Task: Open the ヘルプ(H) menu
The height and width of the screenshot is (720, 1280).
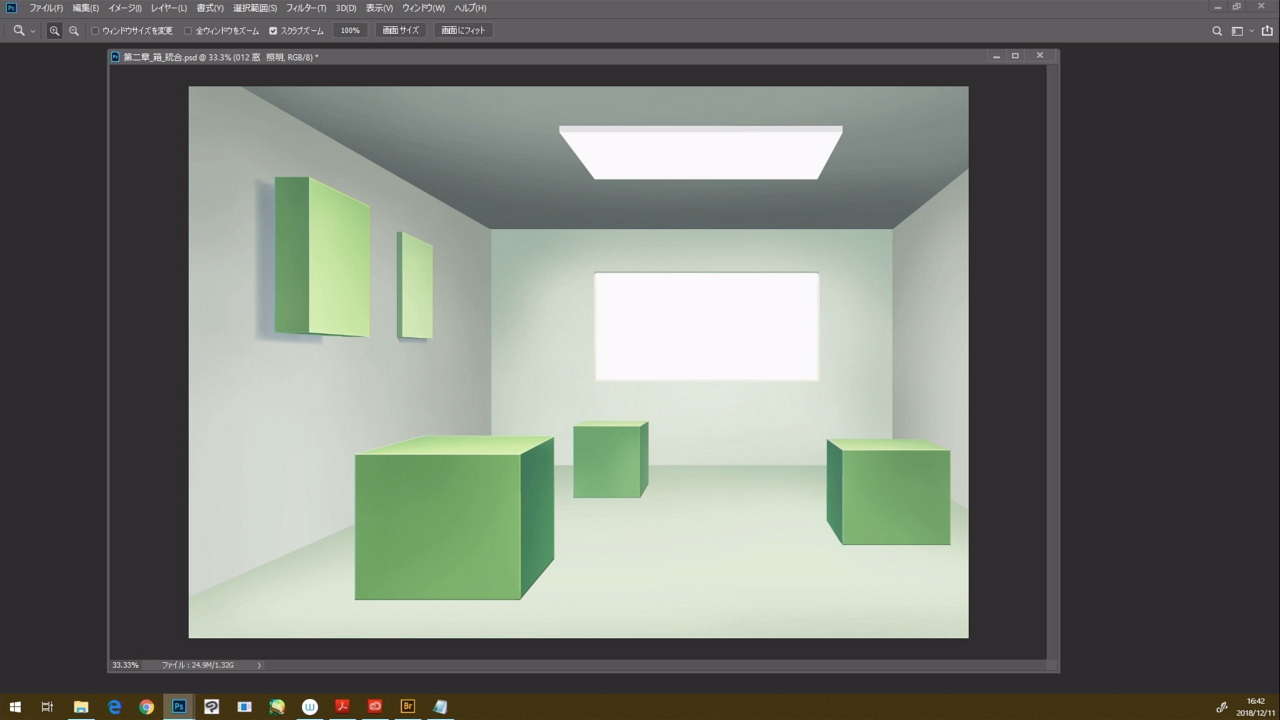Action: point(470,8)
